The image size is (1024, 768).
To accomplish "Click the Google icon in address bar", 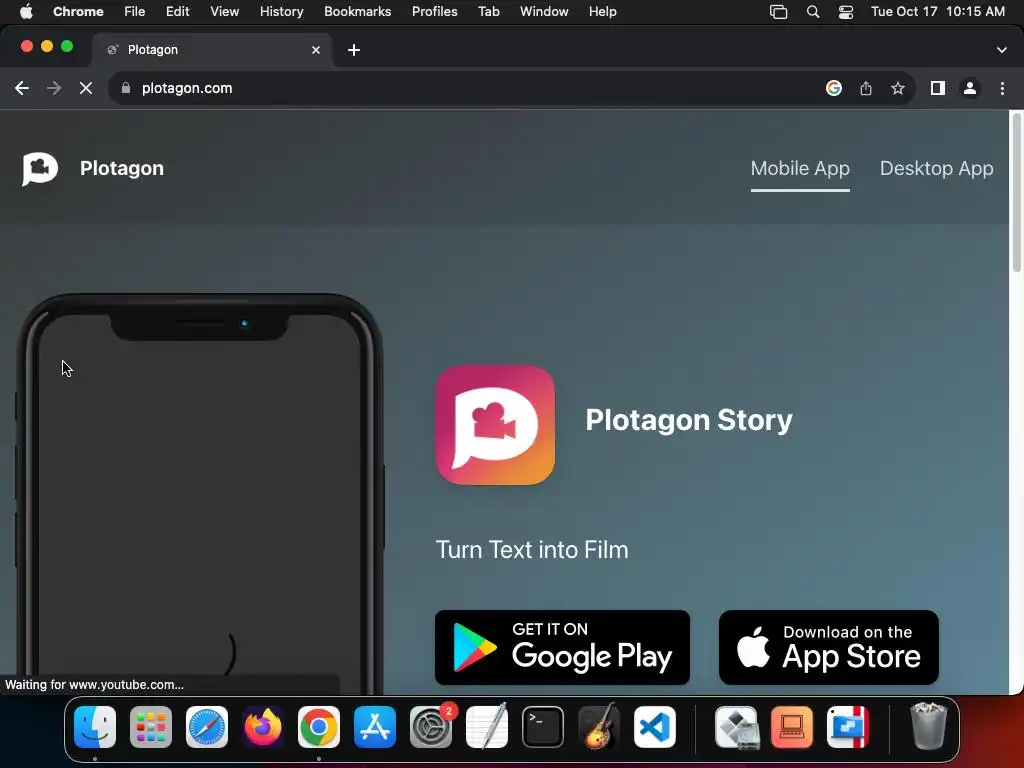I will point(833,88).
